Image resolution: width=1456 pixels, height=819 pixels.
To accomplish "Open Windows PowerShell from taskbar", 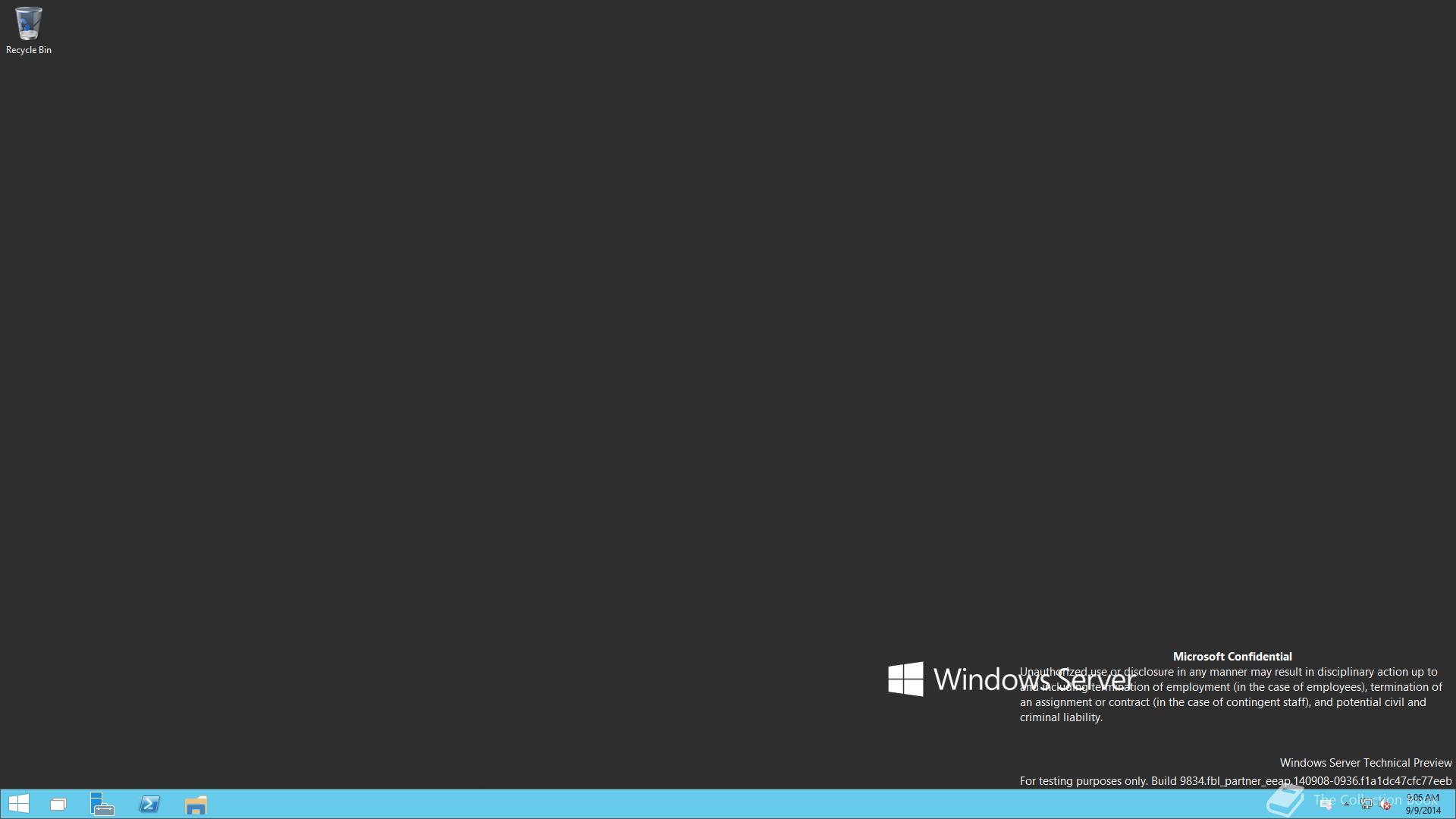I will click(x=149, y=804).
